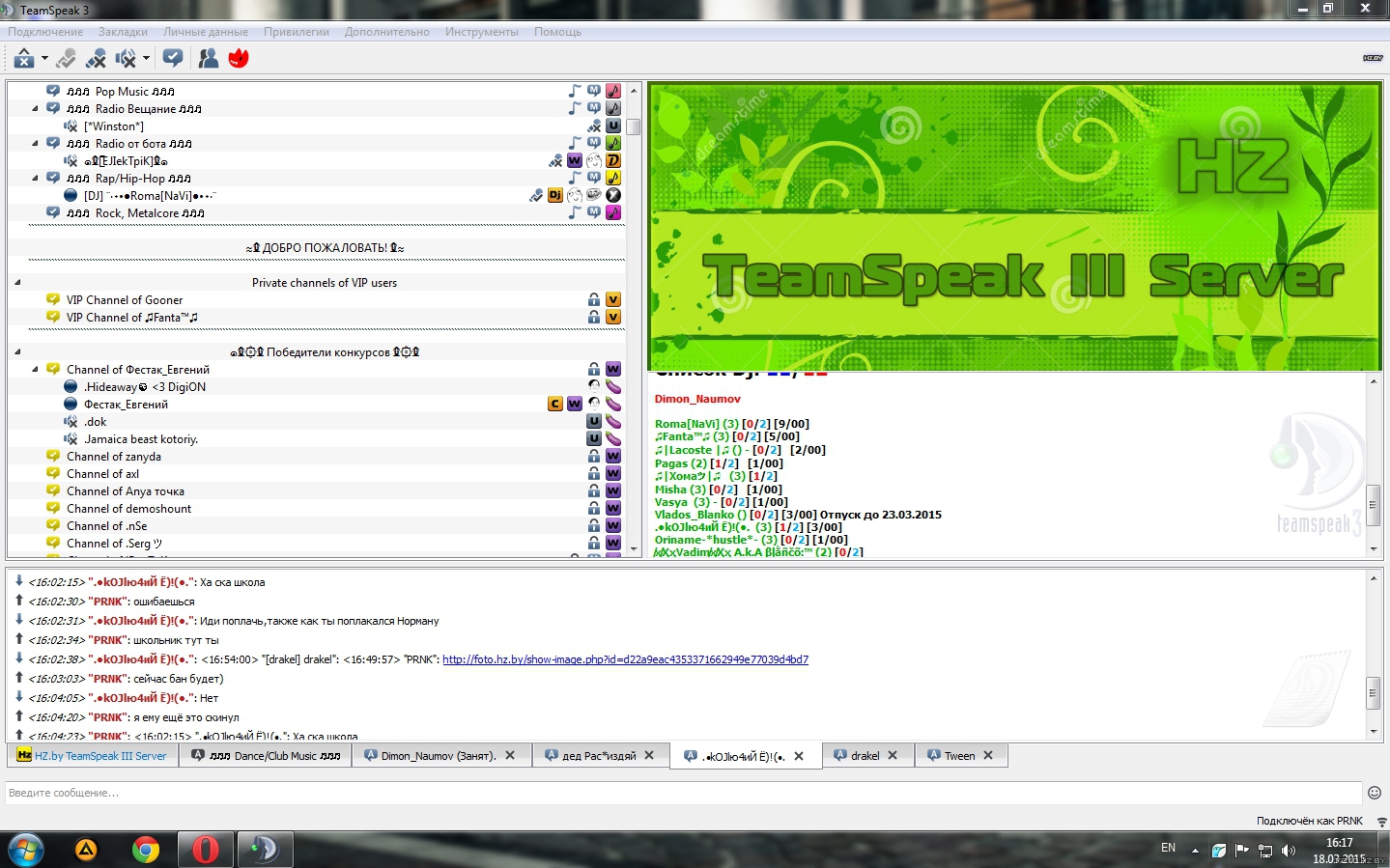The height and width of the screenshot is (868, 1390).
Task: Close the Dimon_Naumov chat tab
Action: coord(510,756)
